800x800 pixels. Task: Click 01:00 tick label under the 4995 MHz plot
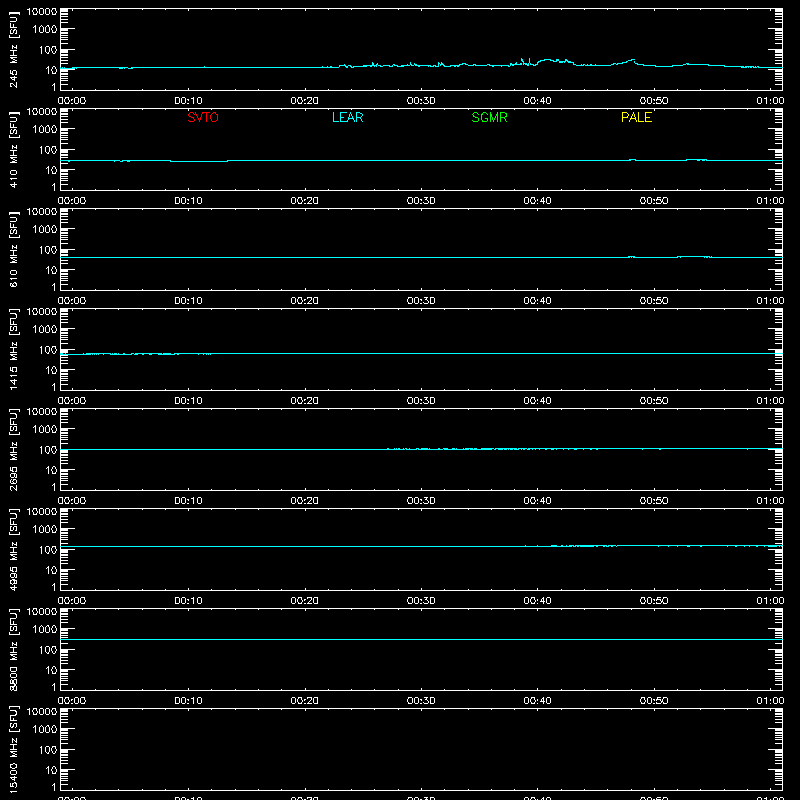[x=770, y=601]
